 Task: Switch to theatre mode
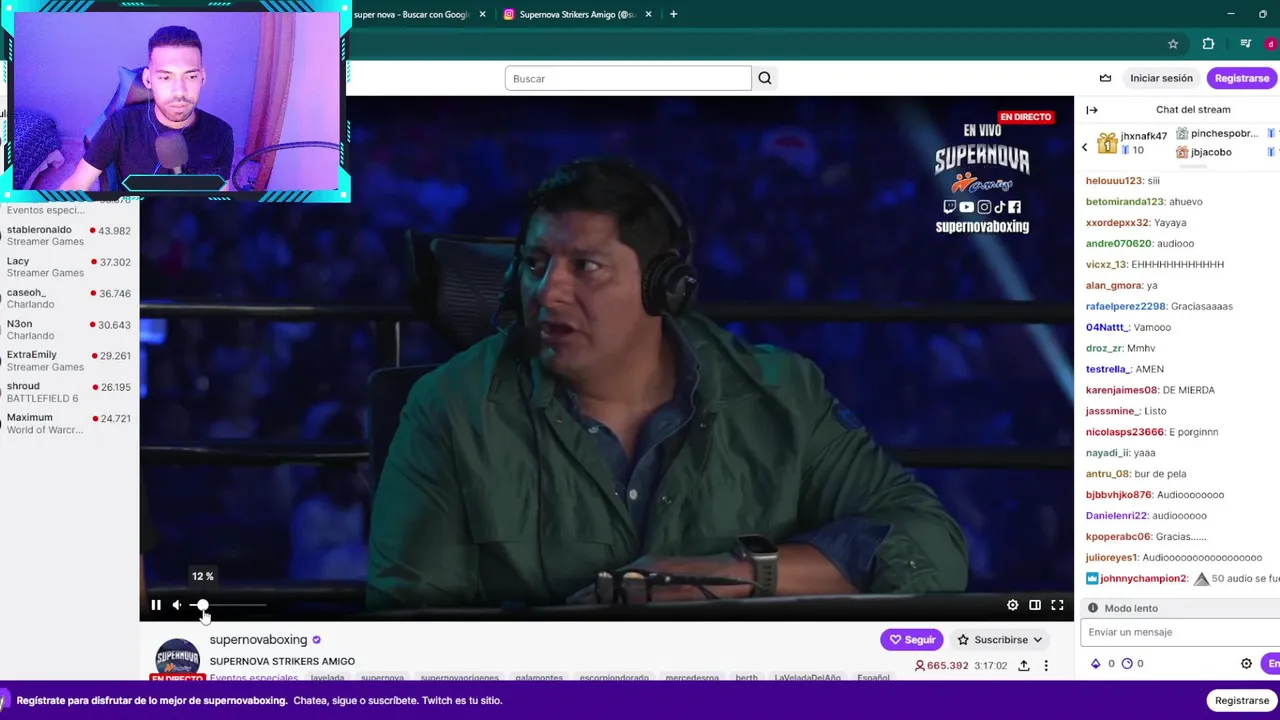[x=1035, y=605]
